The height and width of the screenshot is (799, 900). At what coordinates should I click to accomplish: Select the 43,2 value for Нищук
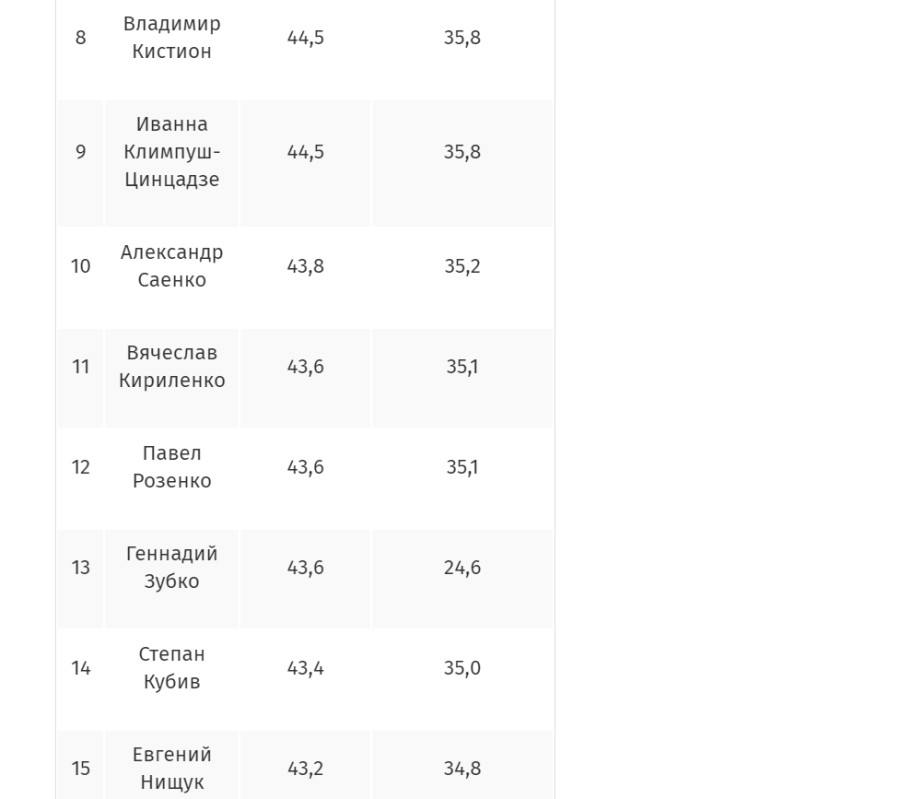coord(305,768)
